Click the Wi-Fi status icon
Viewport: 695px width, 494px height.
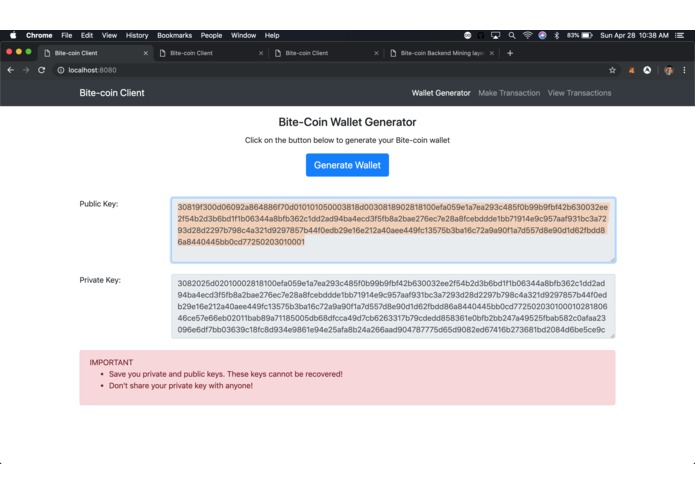click(x=527, y=35)
